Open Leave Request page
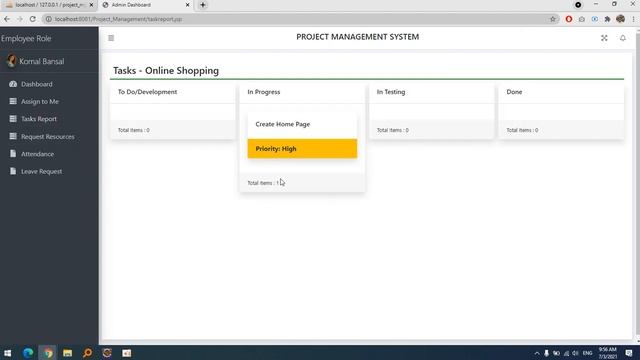This screenshot has height=360, width=640. 42,172
